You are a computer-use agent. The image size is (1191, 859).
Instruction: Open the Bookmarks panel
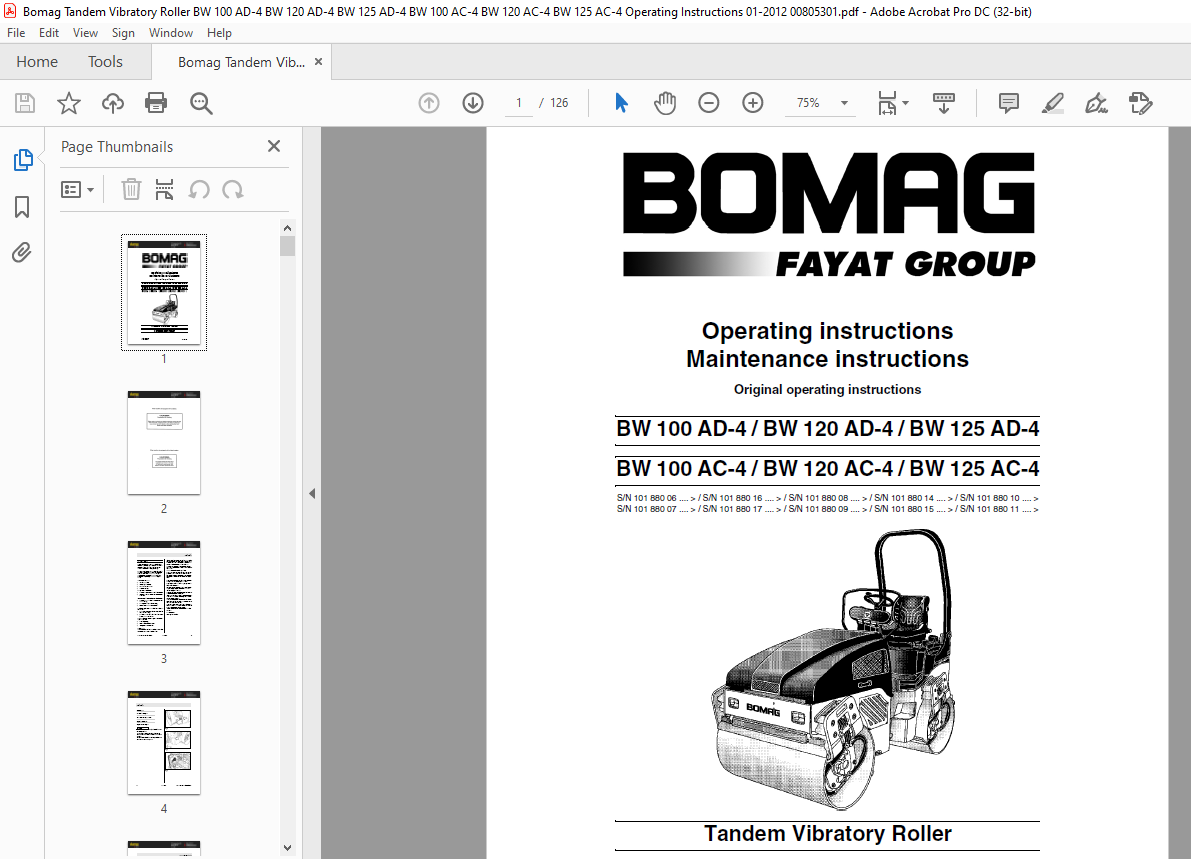click(22, 207)
